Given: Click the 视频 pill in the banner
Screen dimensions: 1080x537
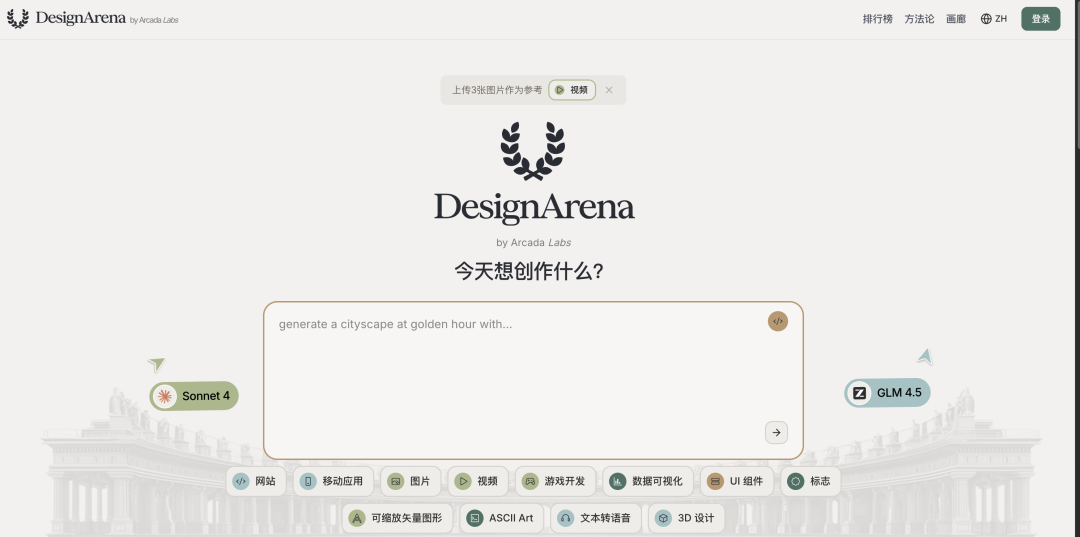Looking at the screenshot, I should tap(572, 90).
